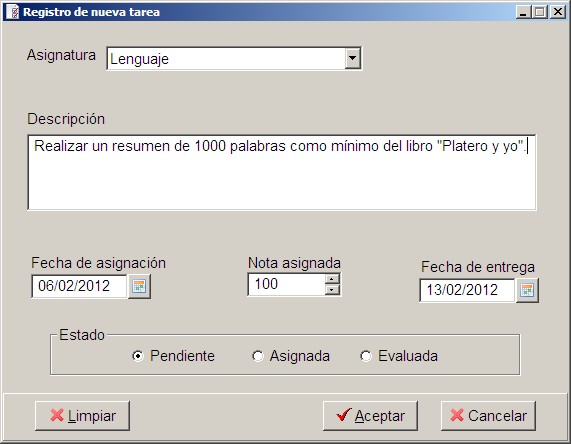Click the Asignatura combo box showing Lenguaje
The width and height of the screenshot is (571, 444).
pyautogui.click(x=234, y=58)
